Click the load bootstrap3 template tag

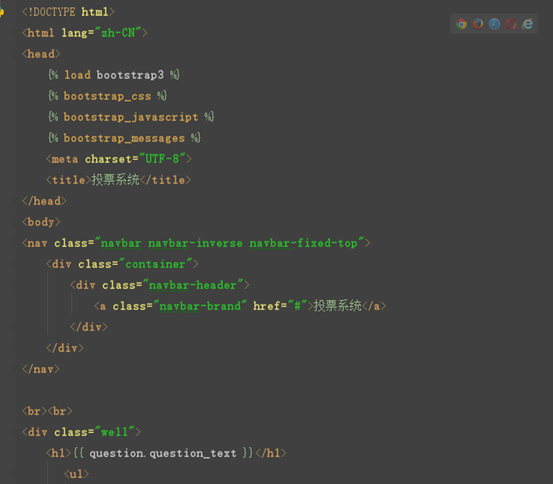[114, 75]
